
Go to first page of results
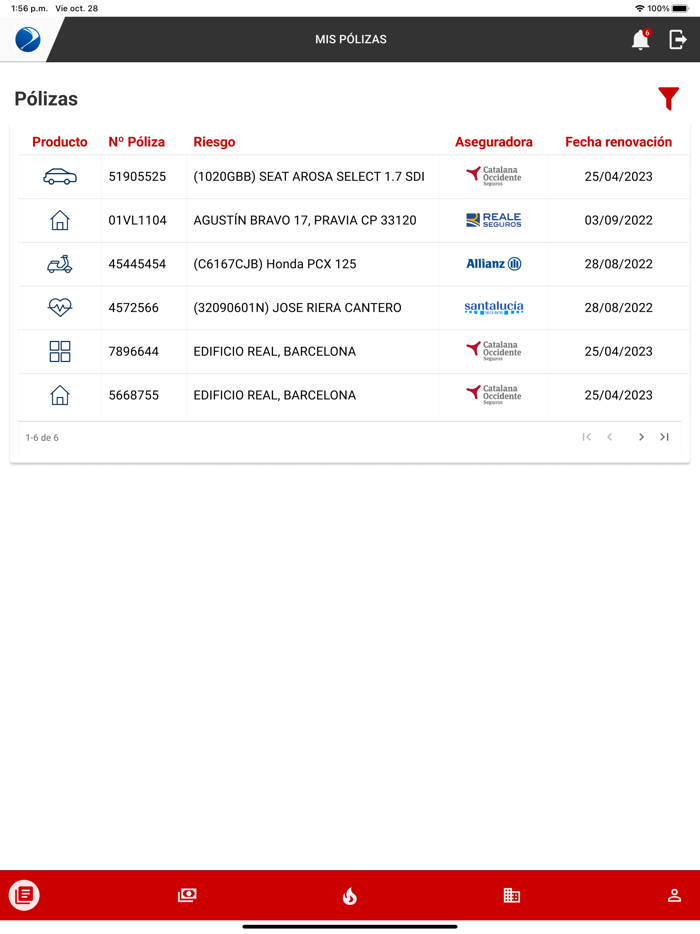click(587, 437)
